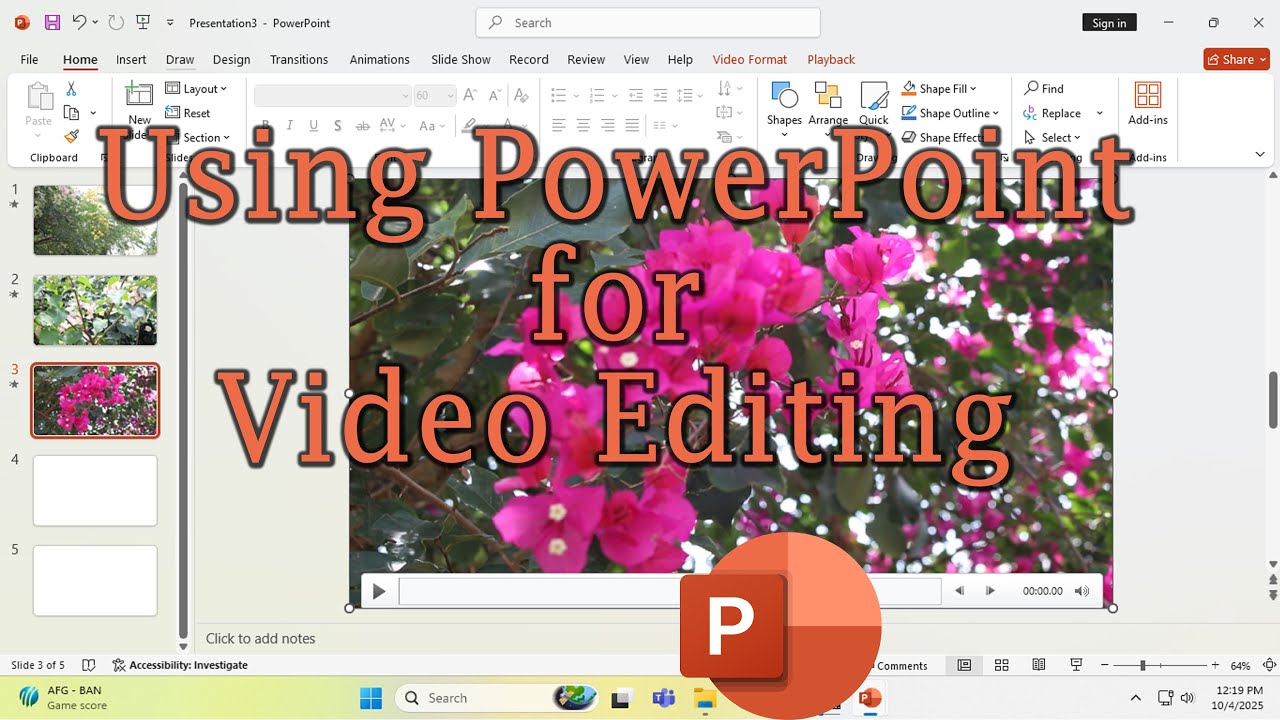Switch to Reading View
Viewport: 1280px width, 720px height.
(x=1039, y=665)
